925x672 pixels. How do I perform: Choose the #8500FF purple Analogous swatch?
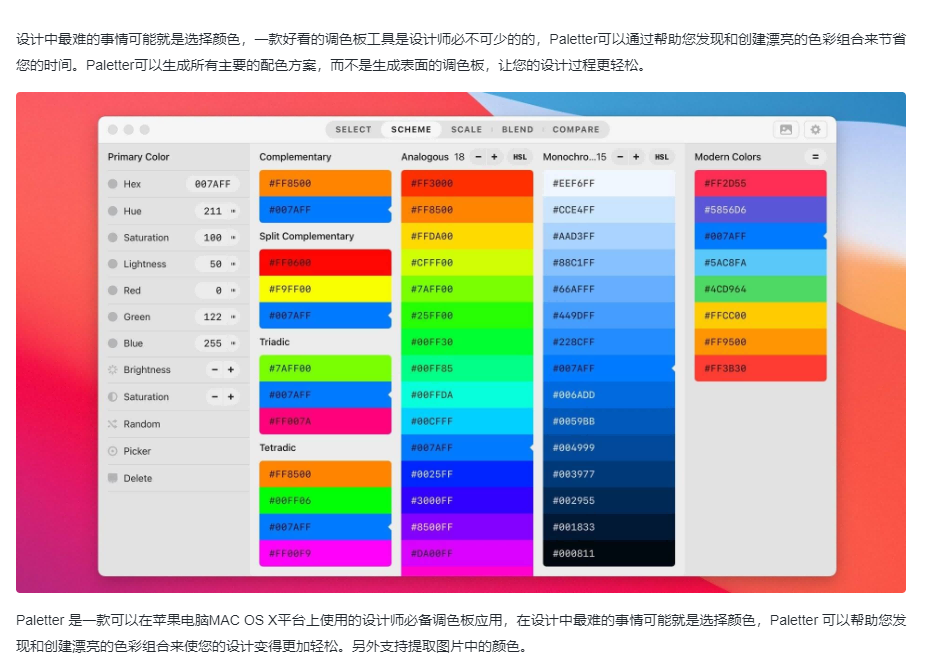(x=467, y=527)
